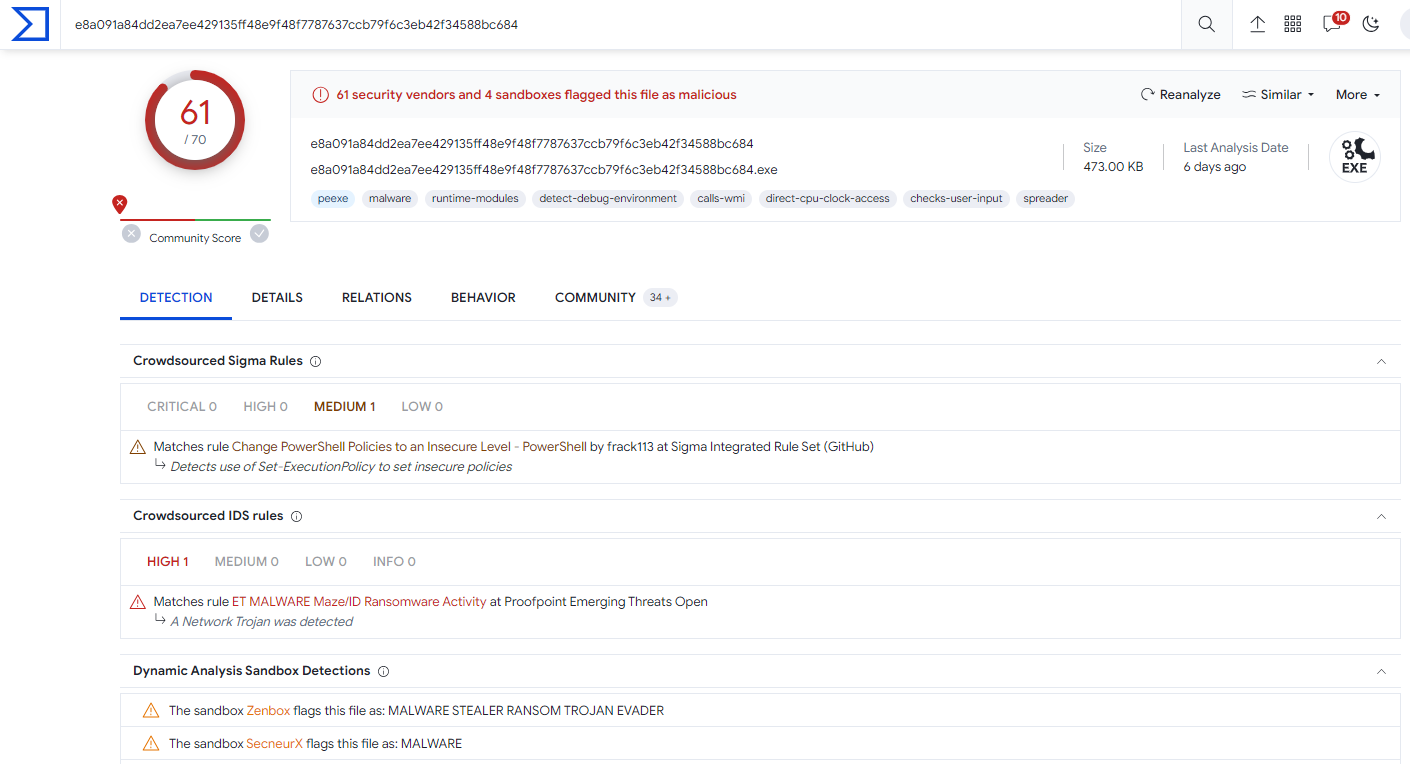Click warning icon on Zenbox sandbox row
Image resolution: width=1410 pixels, height=764 pixels.
pos(151,711)
